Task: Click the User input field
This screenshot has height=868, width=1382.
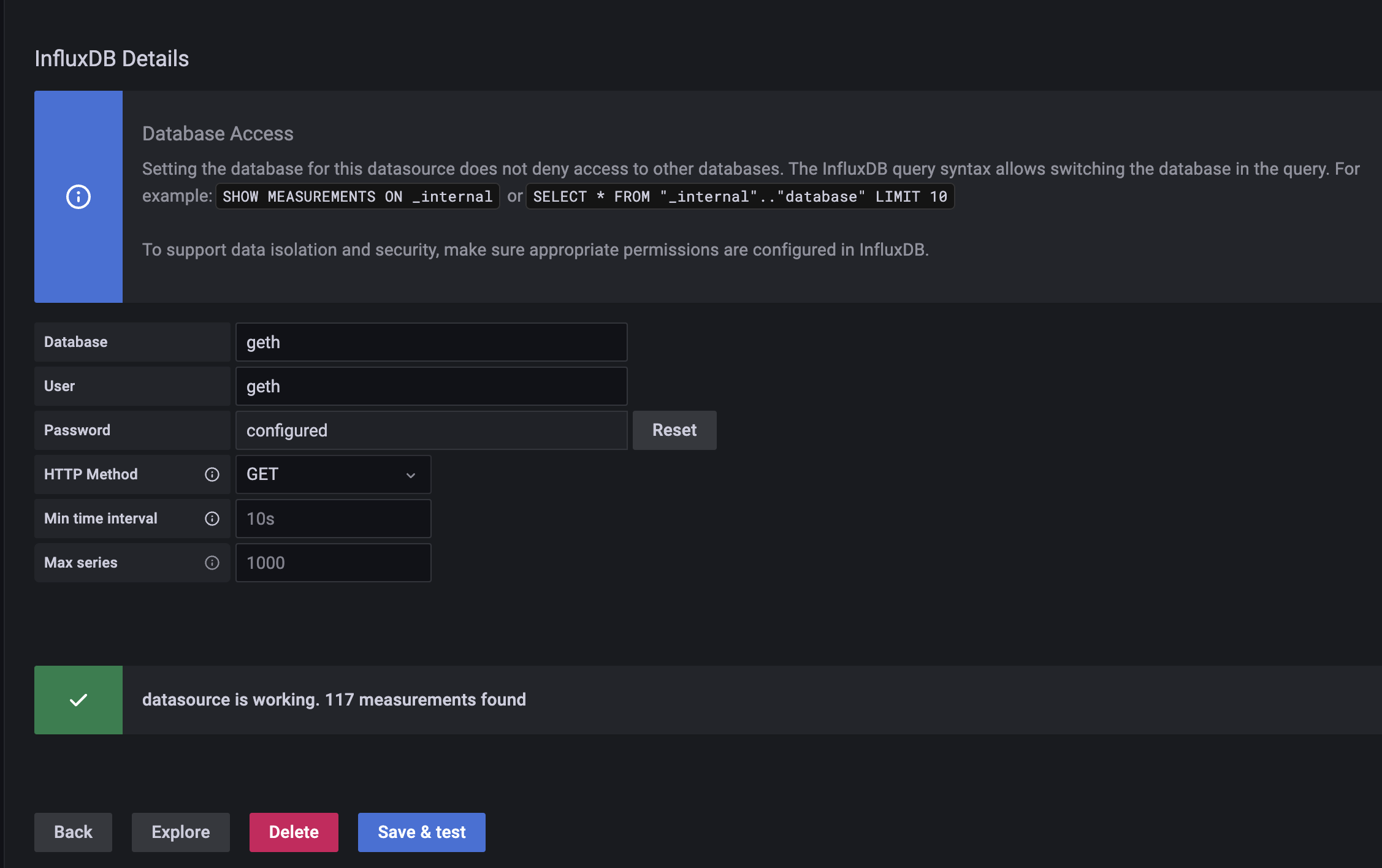Action: coord(432,385)
